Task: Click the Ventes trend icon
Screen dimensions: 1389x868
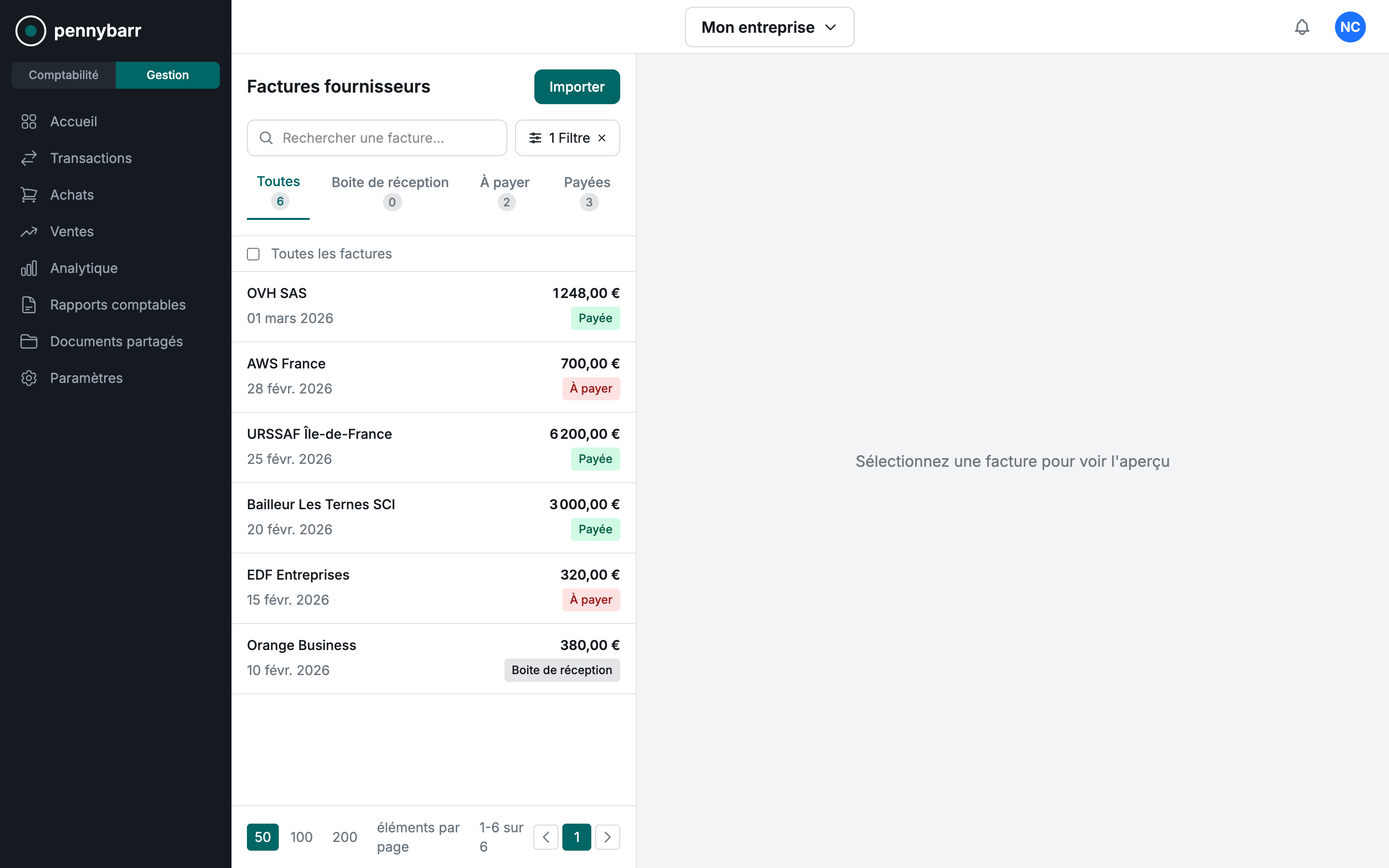Action: coord(29,231)
